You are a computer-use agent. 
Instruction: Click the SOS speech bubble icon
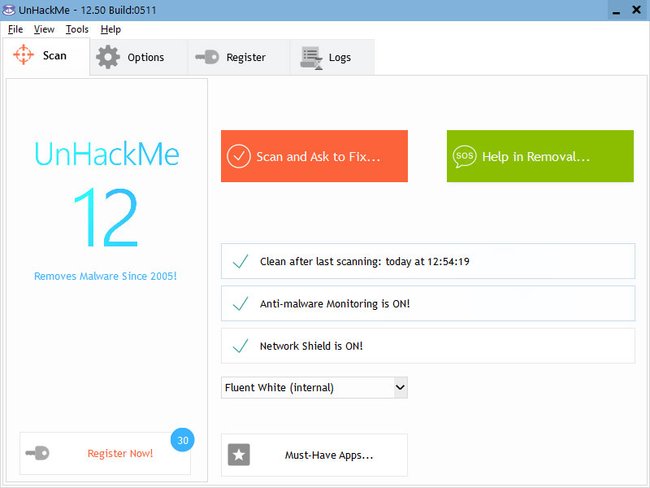tap(464, 156)
